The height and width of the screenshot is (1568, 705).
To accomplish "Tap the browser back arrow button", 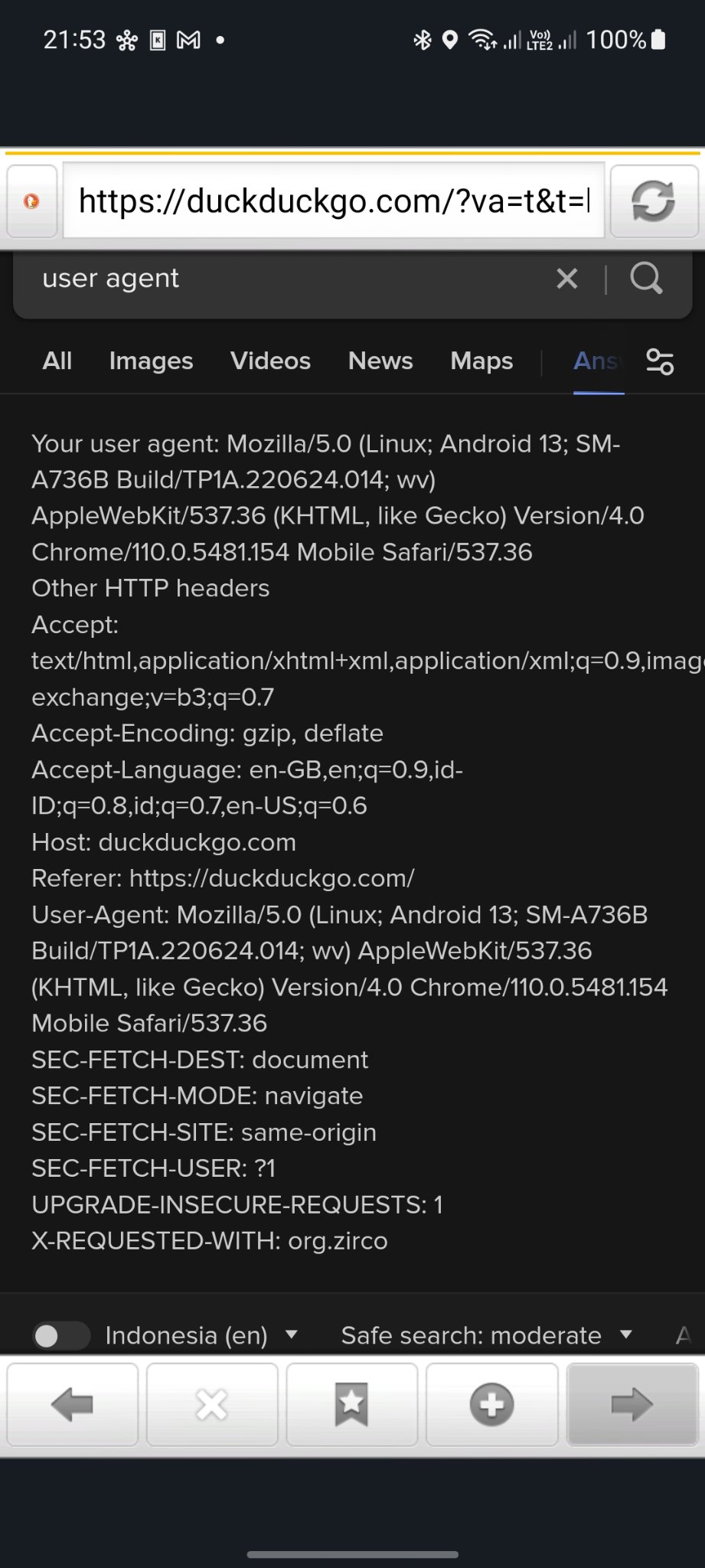I will [x=72, y=1404].
